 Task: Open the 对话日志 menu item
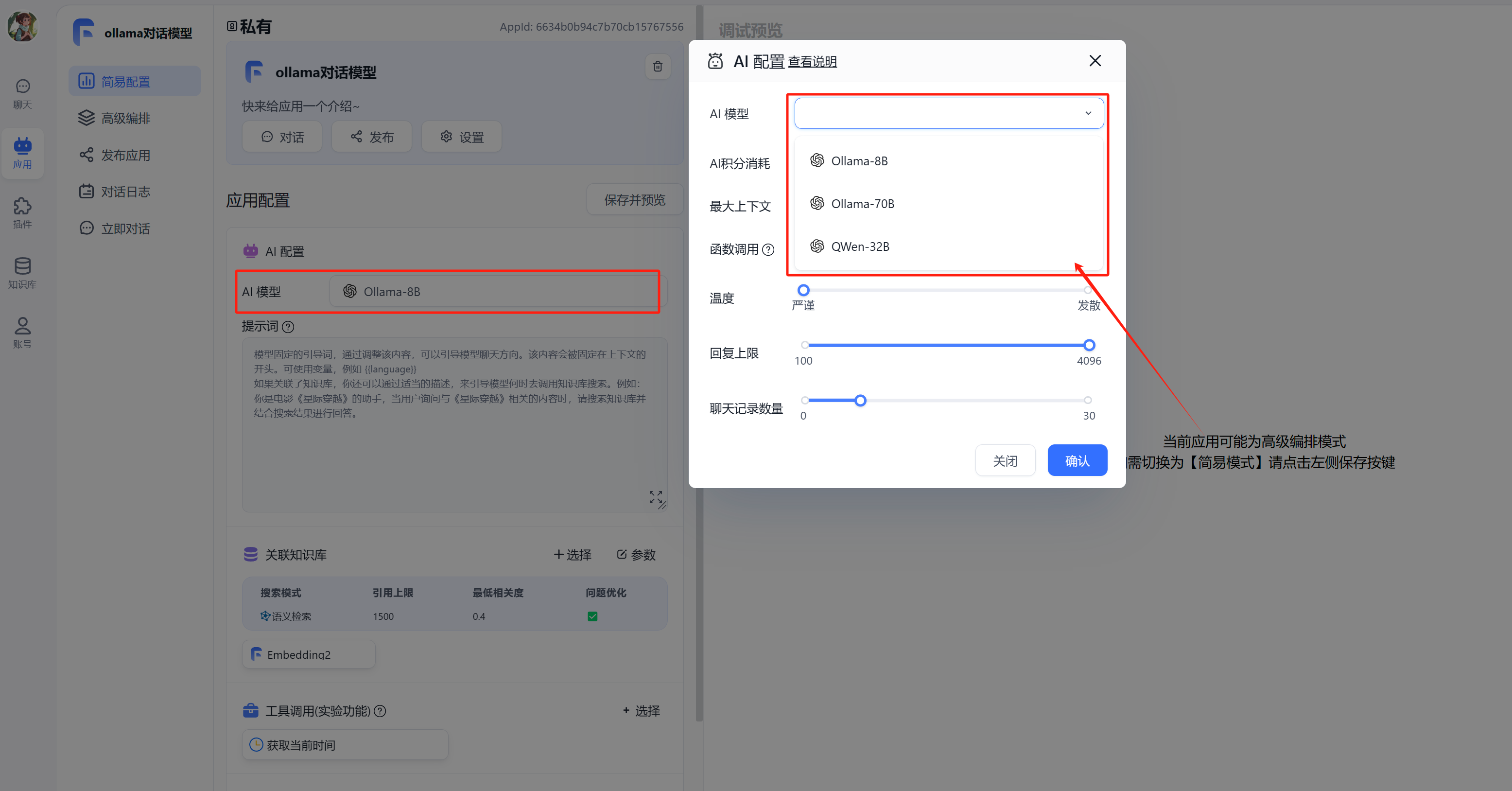125,192
